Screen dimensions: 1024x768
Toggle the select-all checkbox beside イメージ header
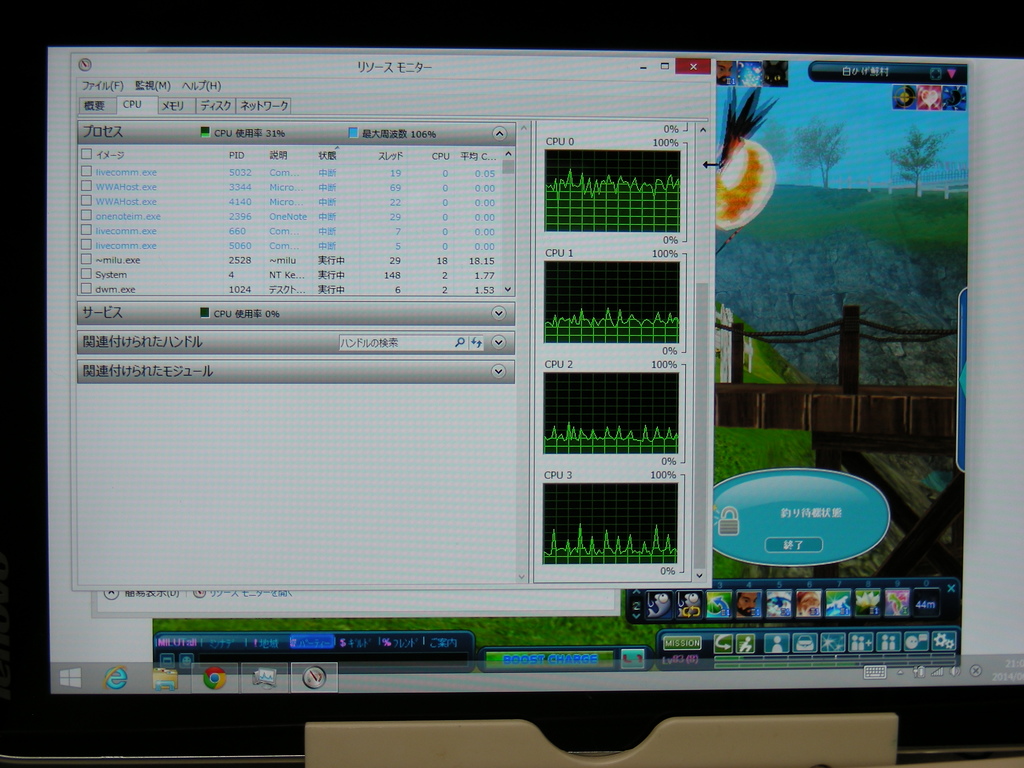[86, 155]
